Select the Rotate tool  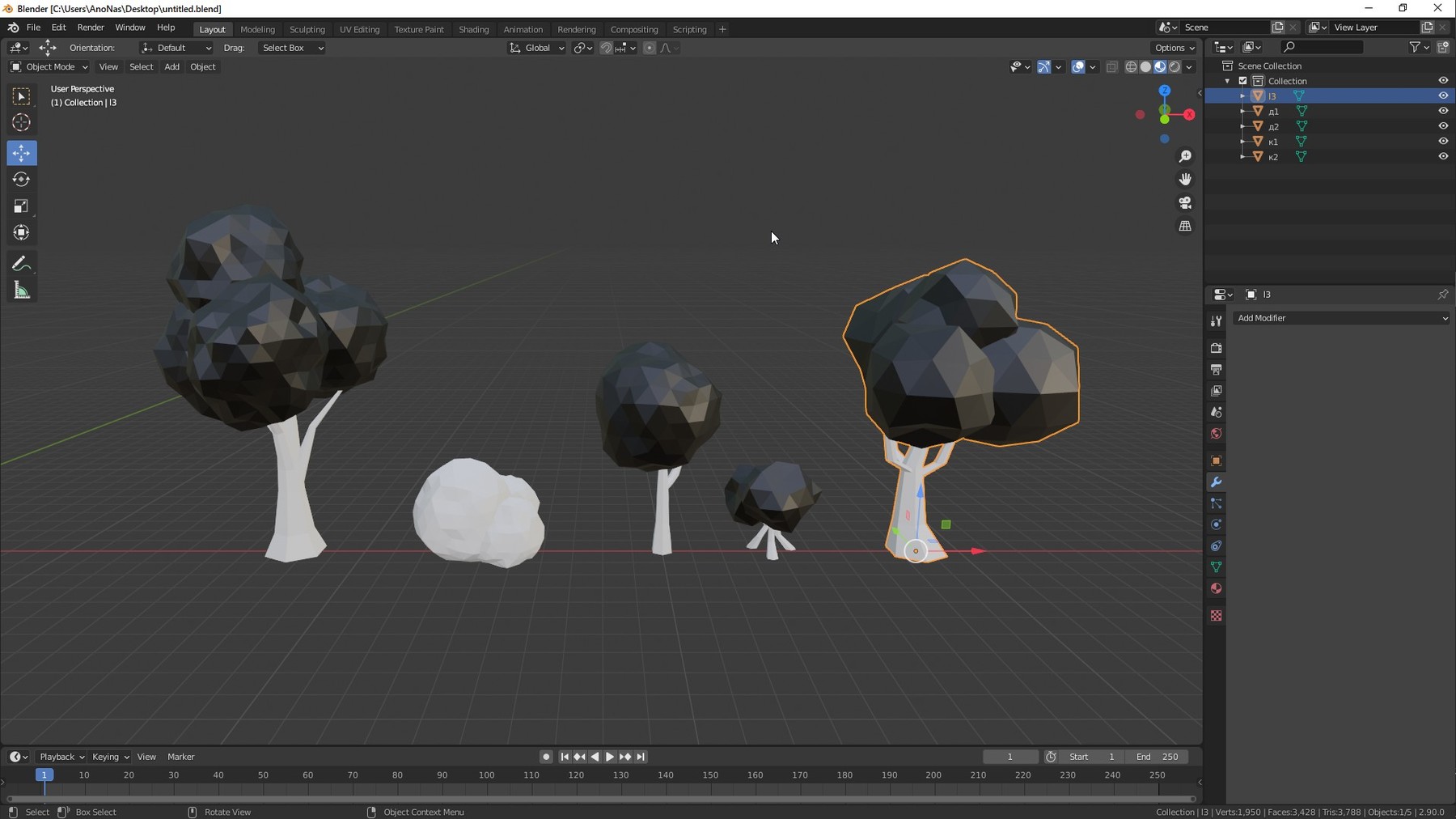pyautogui.click(x=21, y=179)
